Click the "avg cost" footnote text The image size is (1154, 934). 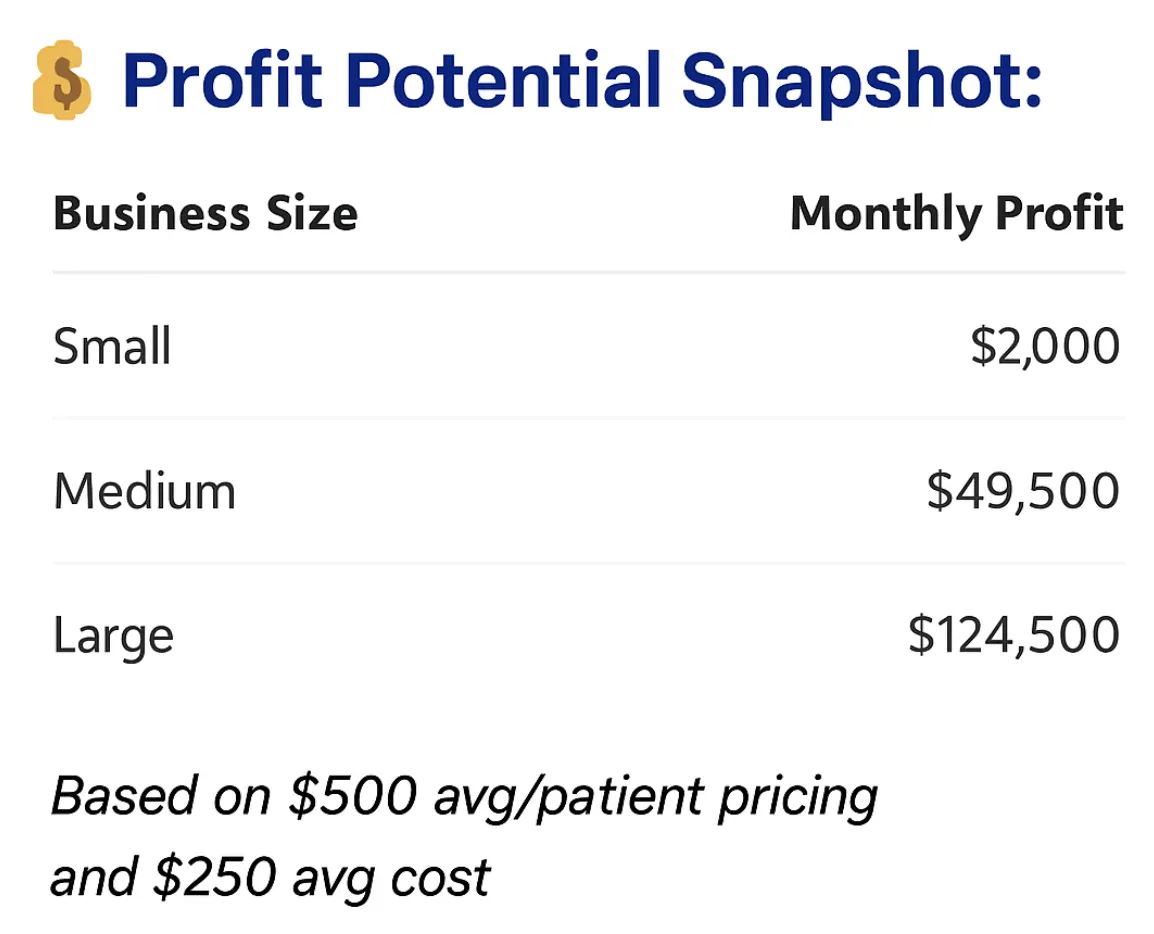pos(391,878)
